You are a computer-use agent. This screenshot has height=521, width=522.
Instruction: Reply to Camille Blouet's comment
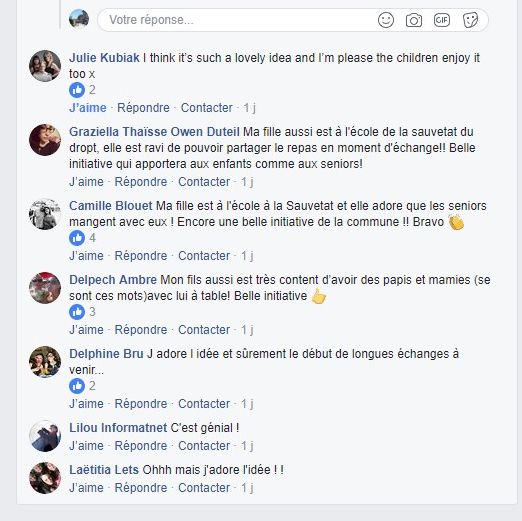(x=141, y=256)
